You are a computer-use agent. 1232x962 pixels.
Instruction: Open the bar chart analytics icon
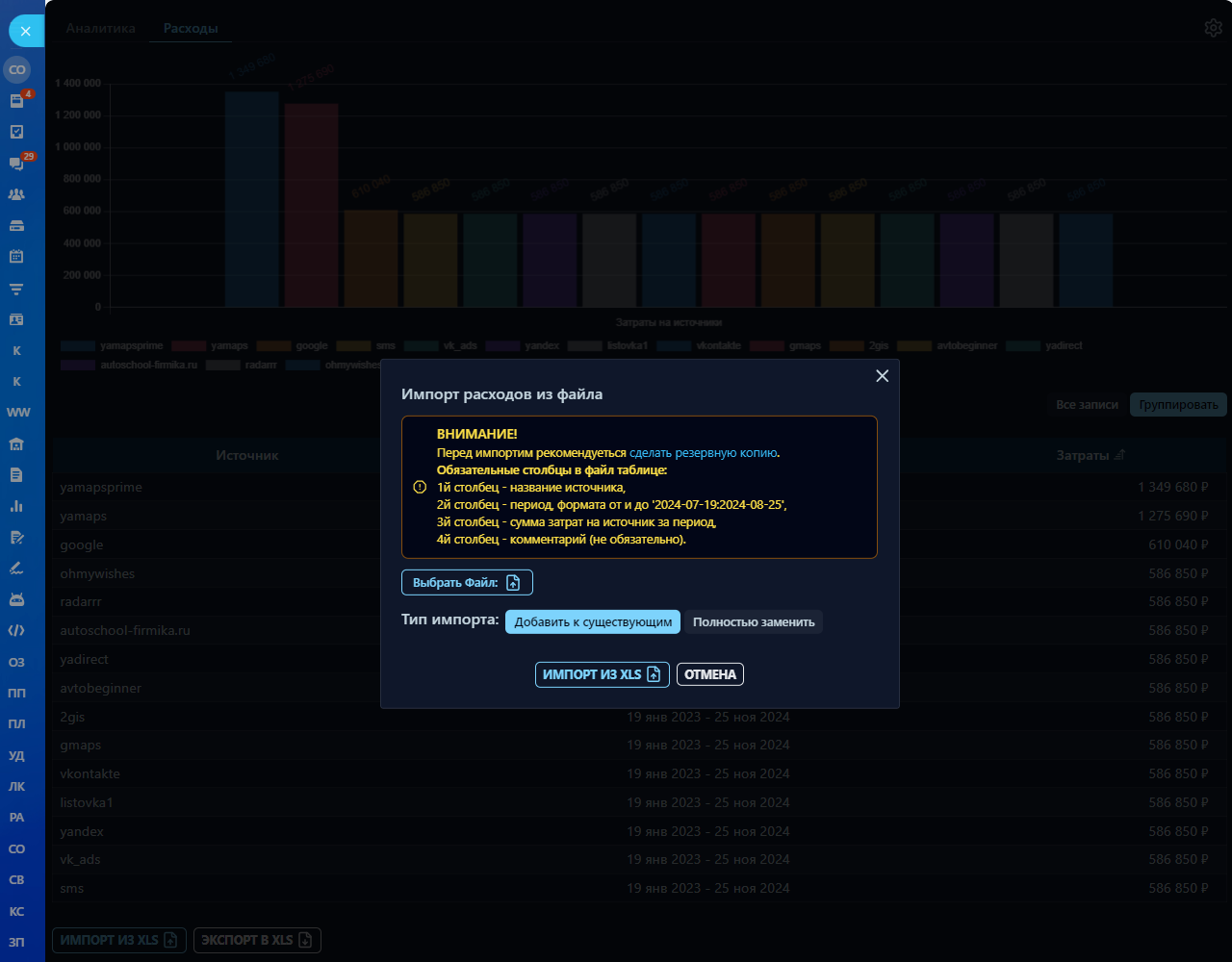(16, 506)
